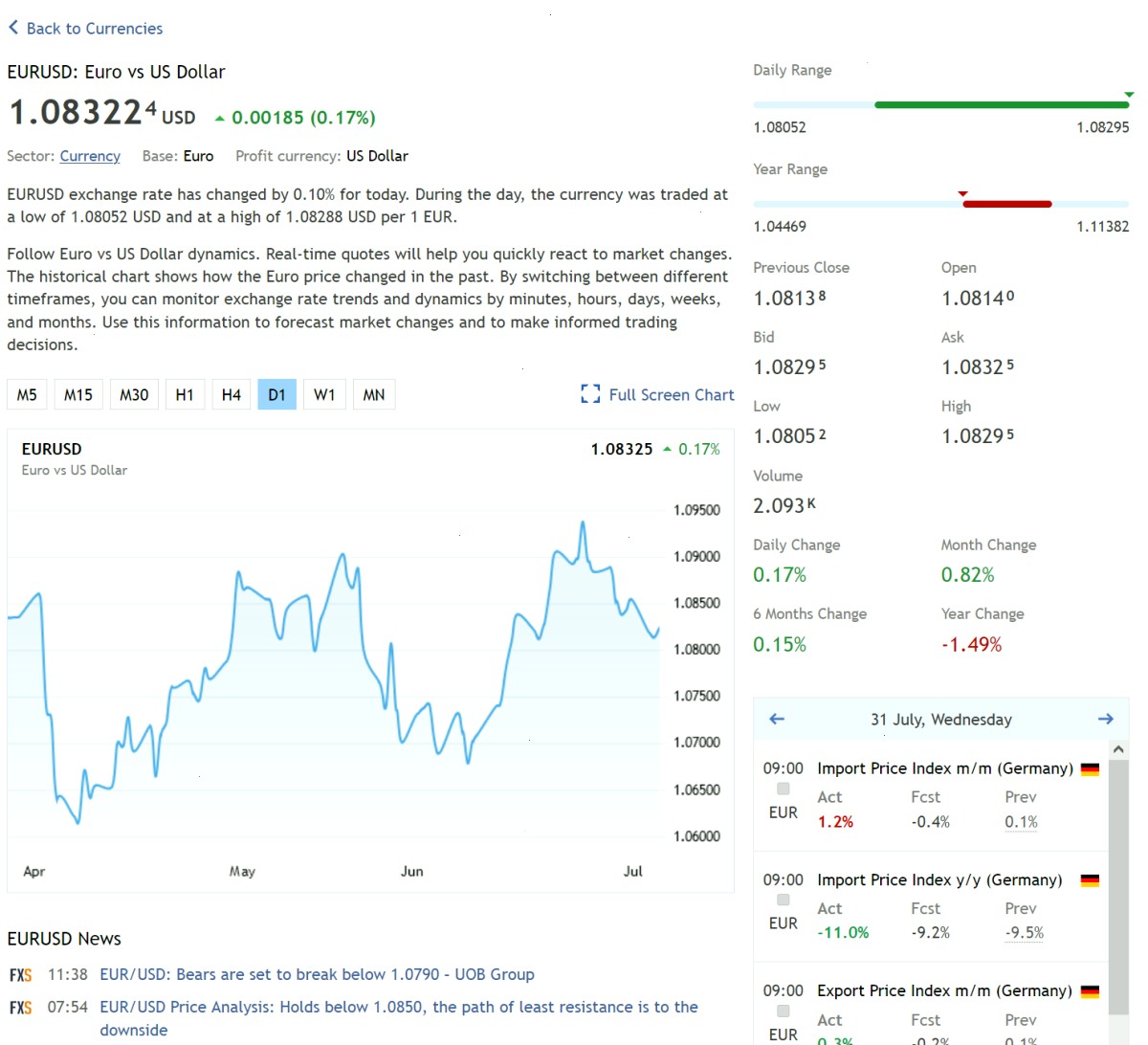Click the Year Range red slider bar
The image size is (1148, 1045).
coord(1007,204)
